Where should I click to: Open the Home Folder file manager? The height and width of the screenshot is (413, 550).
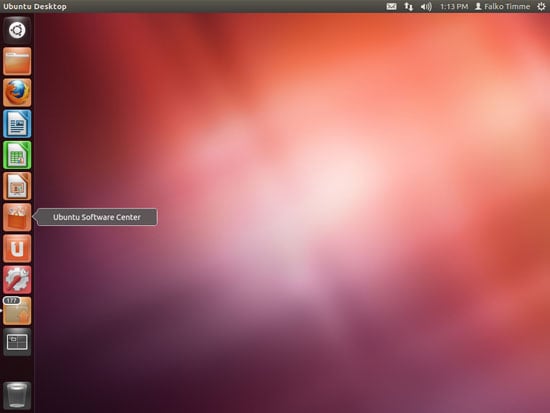[17, 61]
